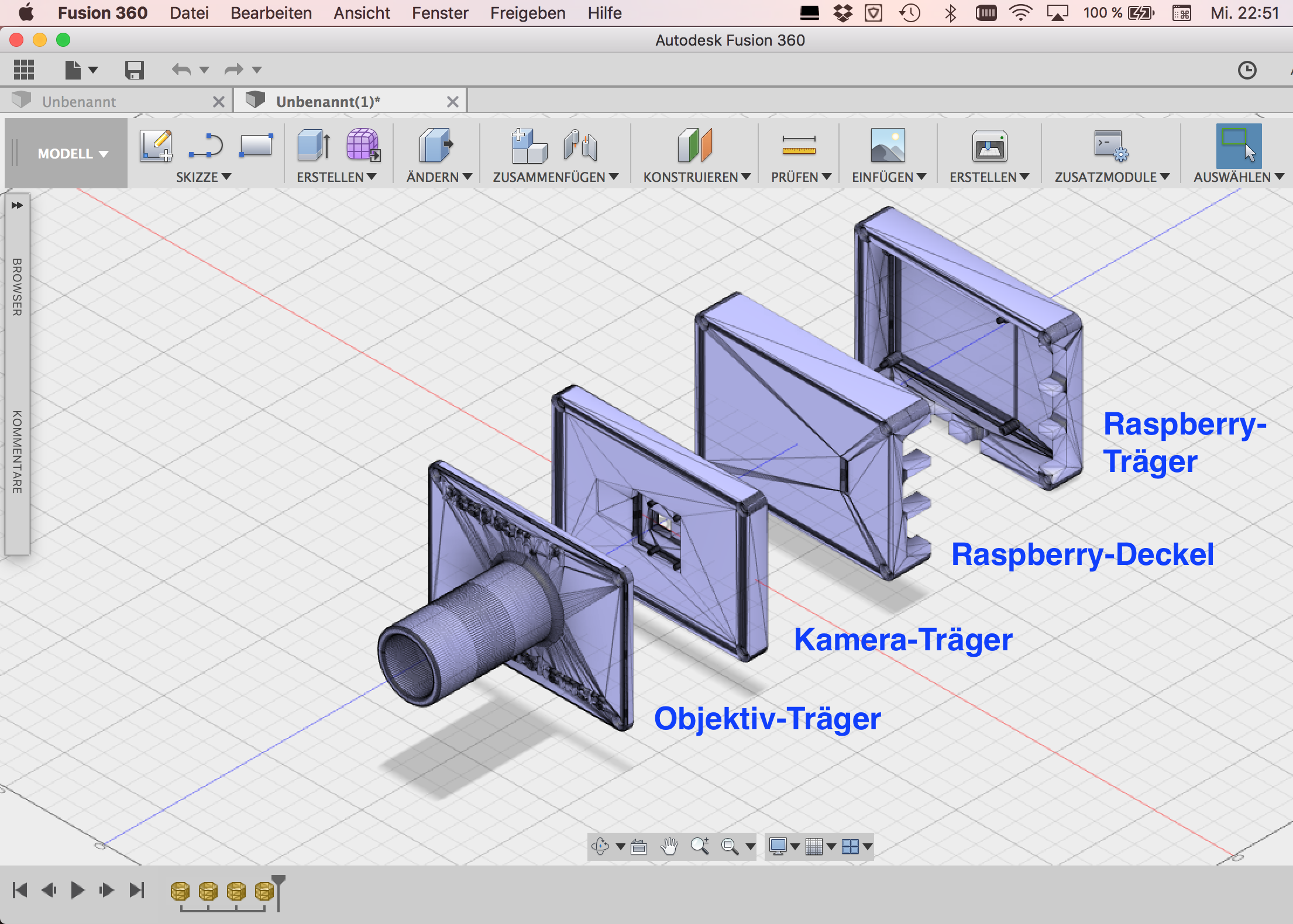Select the Pan hand tool
Viewport: 1293px width, 924px height.
pos(669,846)
